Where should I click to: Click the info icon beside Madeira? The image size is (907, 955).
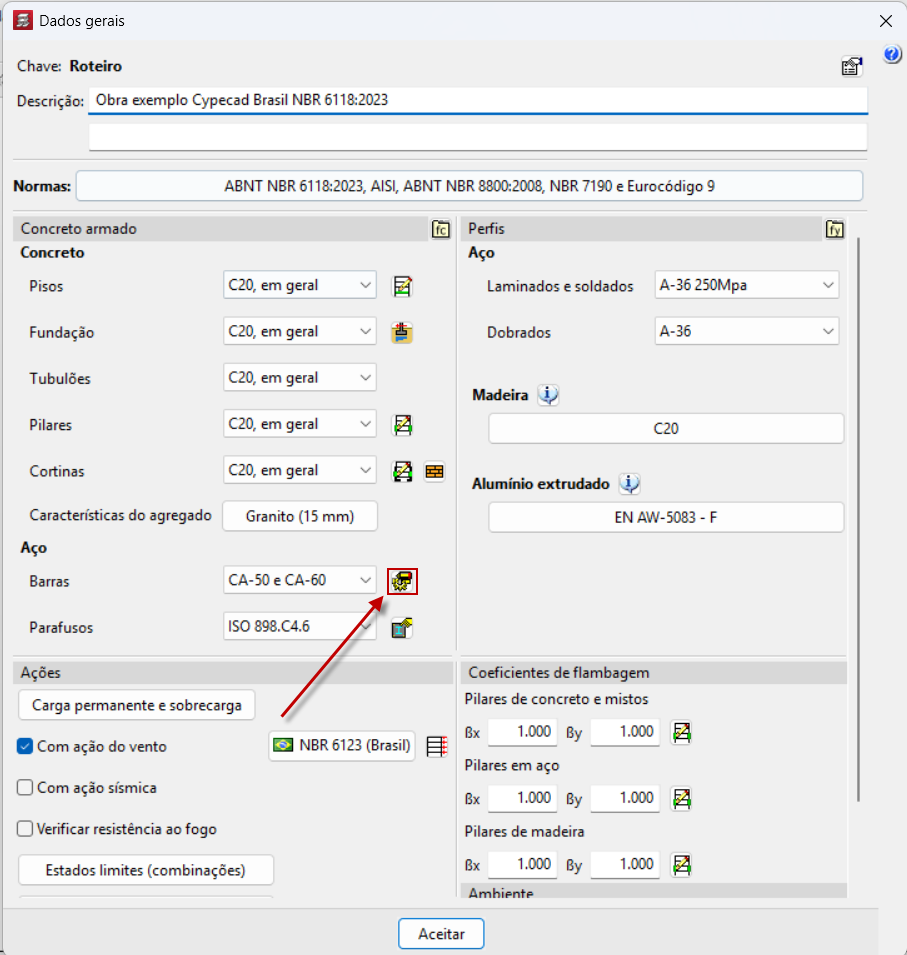548,395
